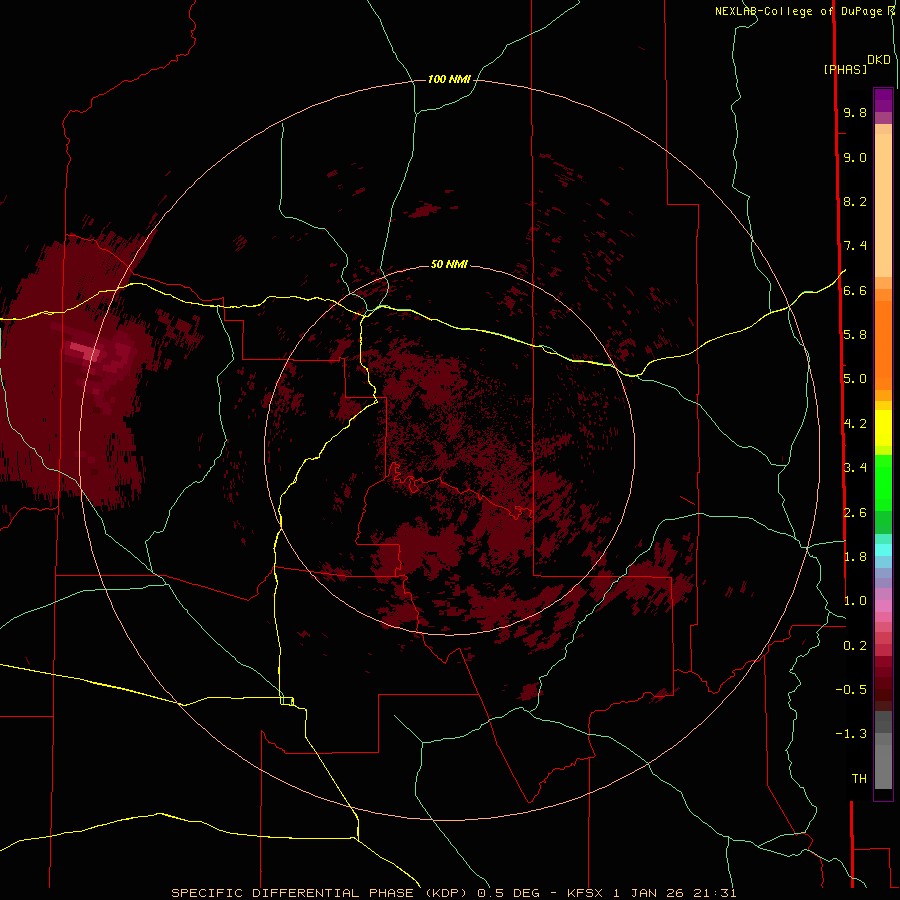Screen dimensions: 900x900
Task: Select the 4.2 scale label
Action: (x=855, y=424)
